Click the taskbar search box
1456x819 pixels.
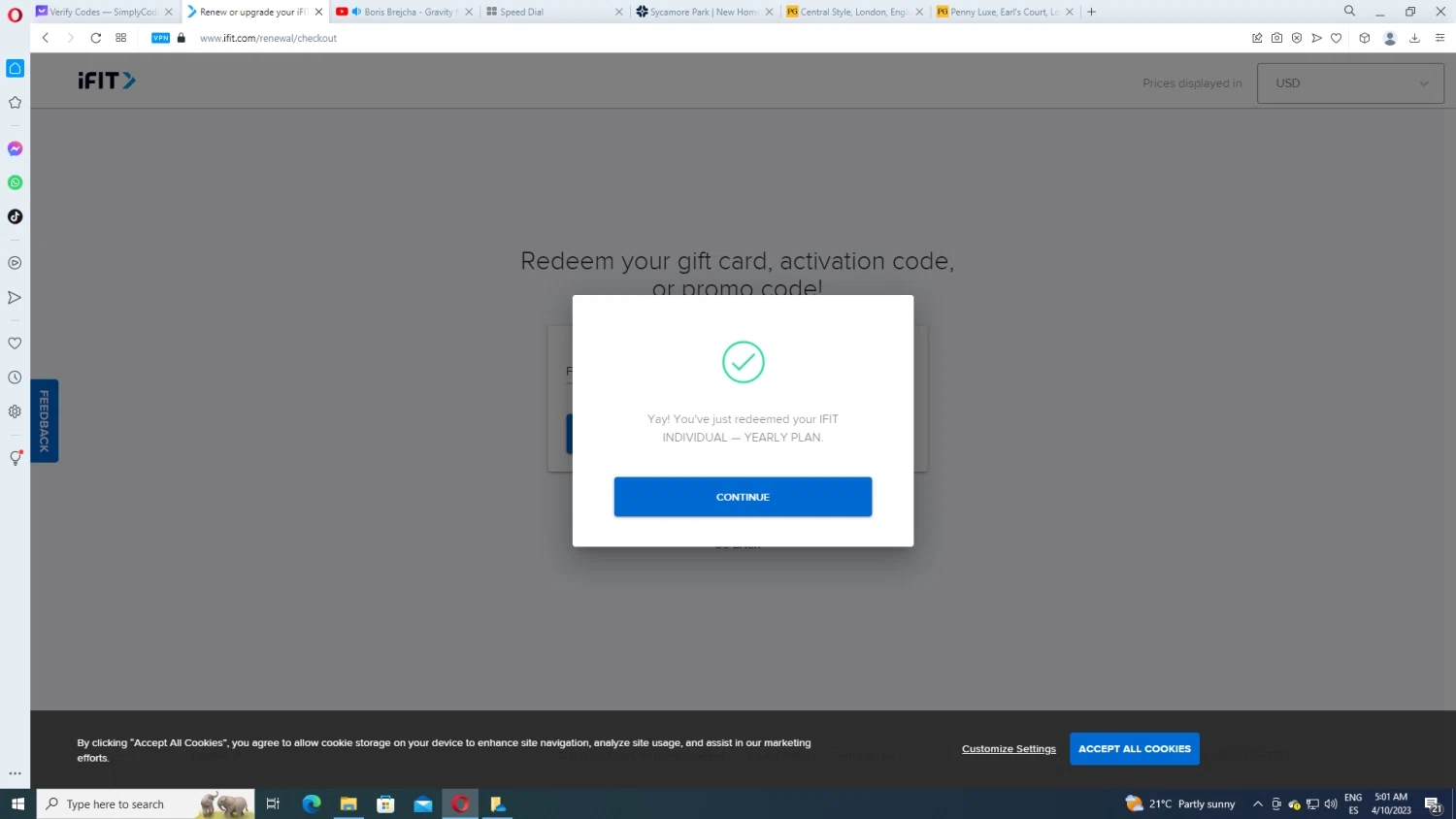(x=146, y=803)
